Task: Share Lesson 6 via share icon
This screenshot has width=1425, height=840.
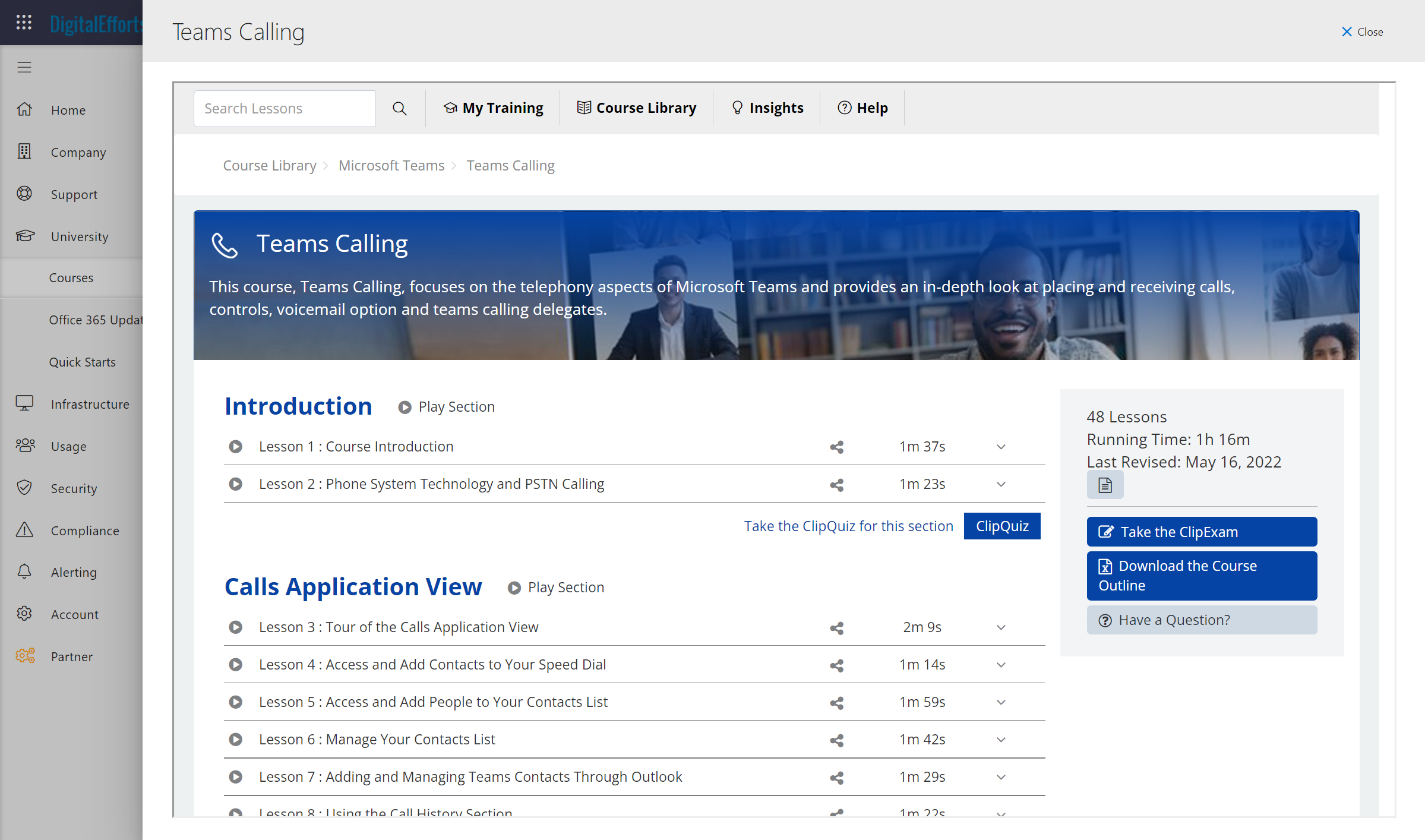Action: (x=837, y=740)
